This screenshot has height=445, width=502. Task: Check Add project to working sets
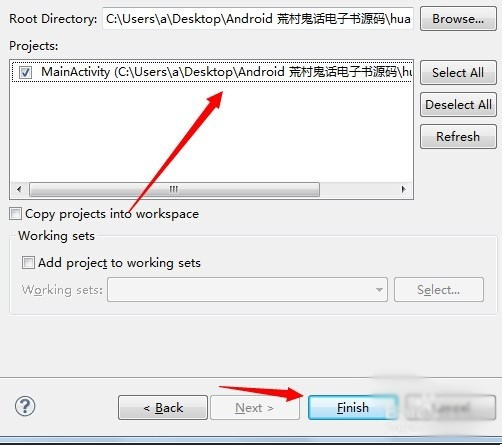pyautogui.click(x=28, y=262)
